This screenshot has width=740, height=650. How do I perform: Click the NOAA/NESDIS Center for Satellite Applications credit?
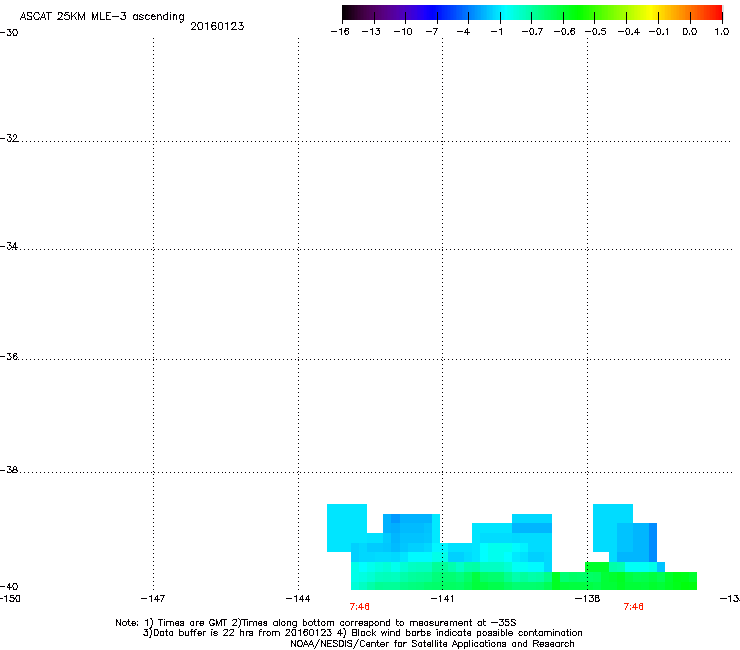(x=432, y=644)
